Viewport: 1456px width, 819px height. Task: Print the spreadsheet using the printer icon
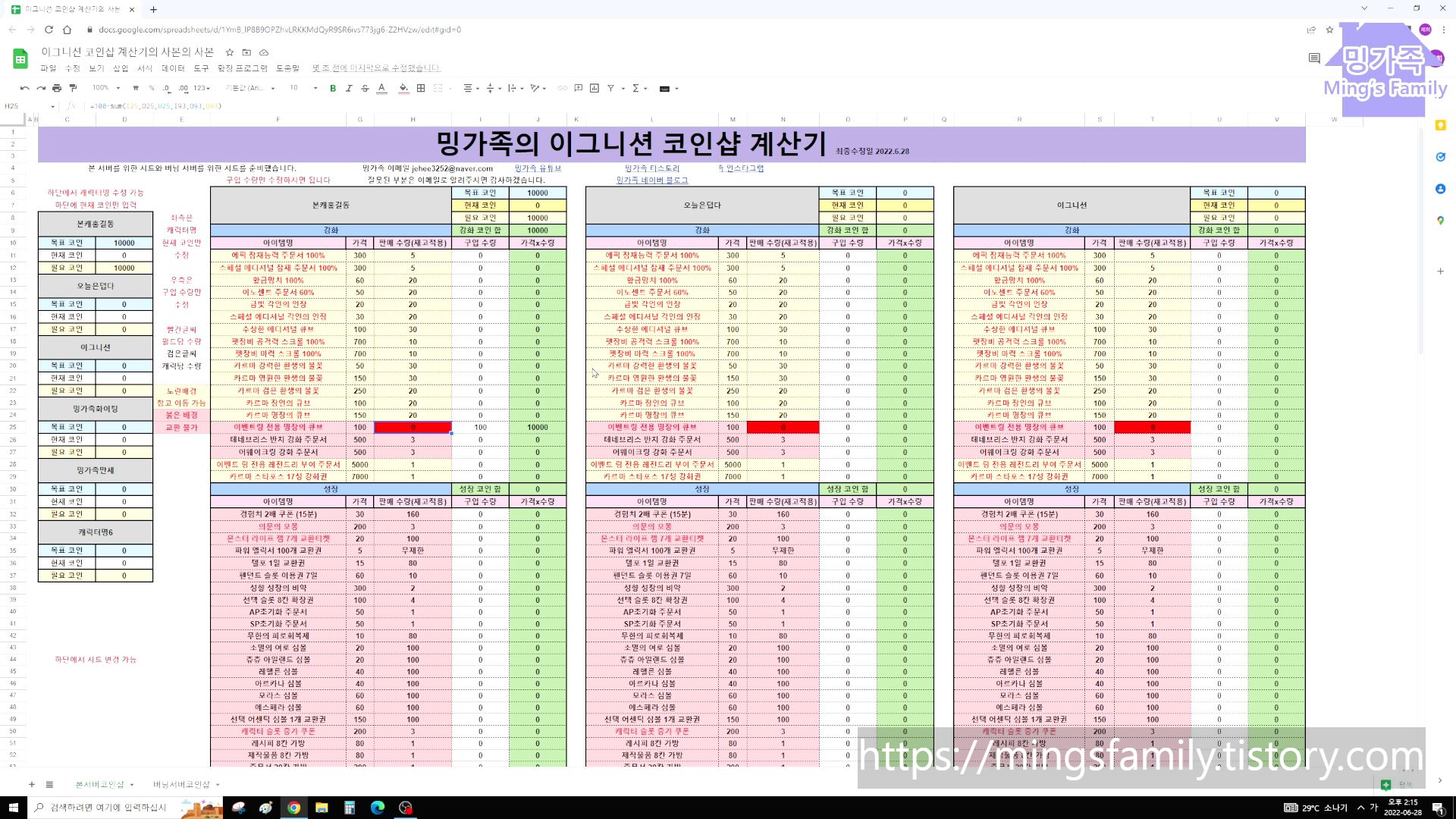[x=56, y=88]
